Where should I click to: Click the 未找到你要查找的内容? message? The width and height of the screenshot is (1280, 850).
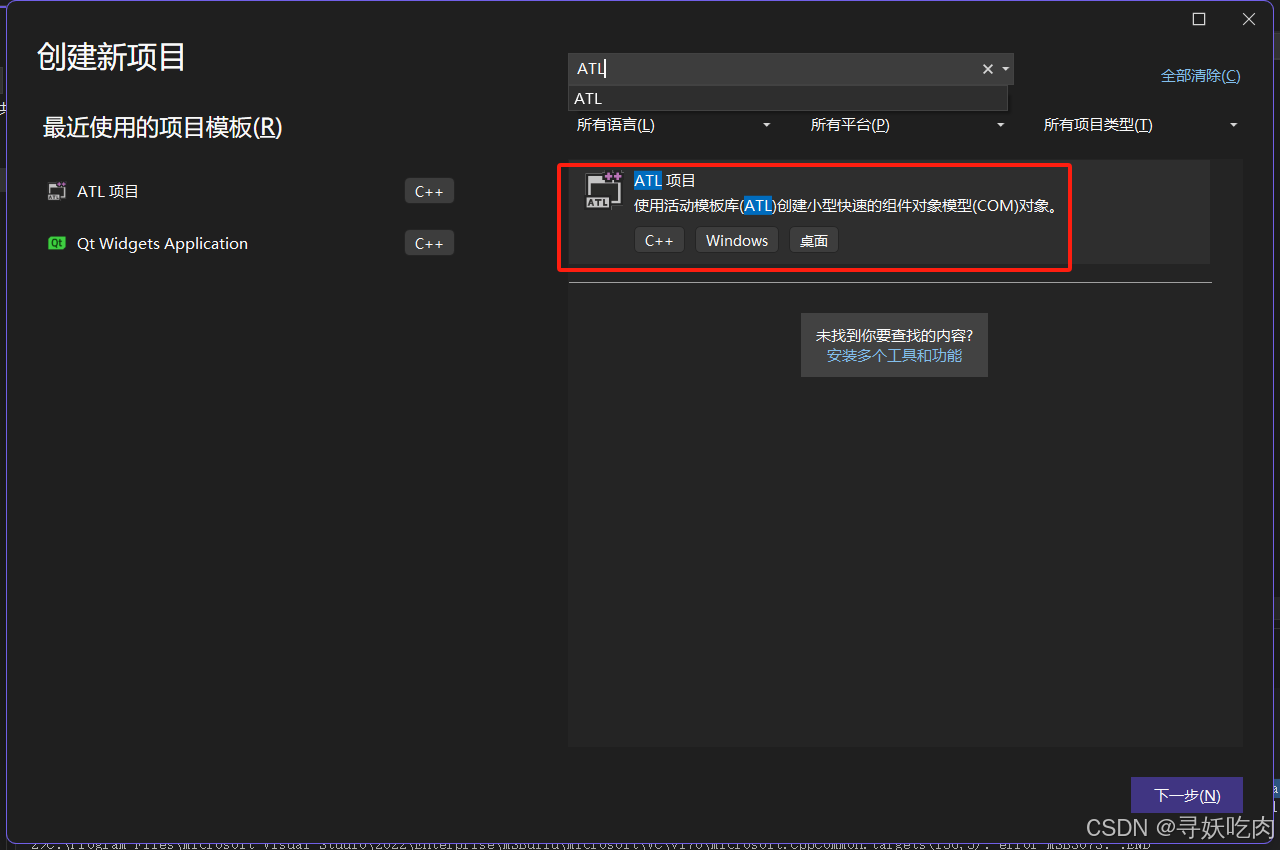(894, 335)
